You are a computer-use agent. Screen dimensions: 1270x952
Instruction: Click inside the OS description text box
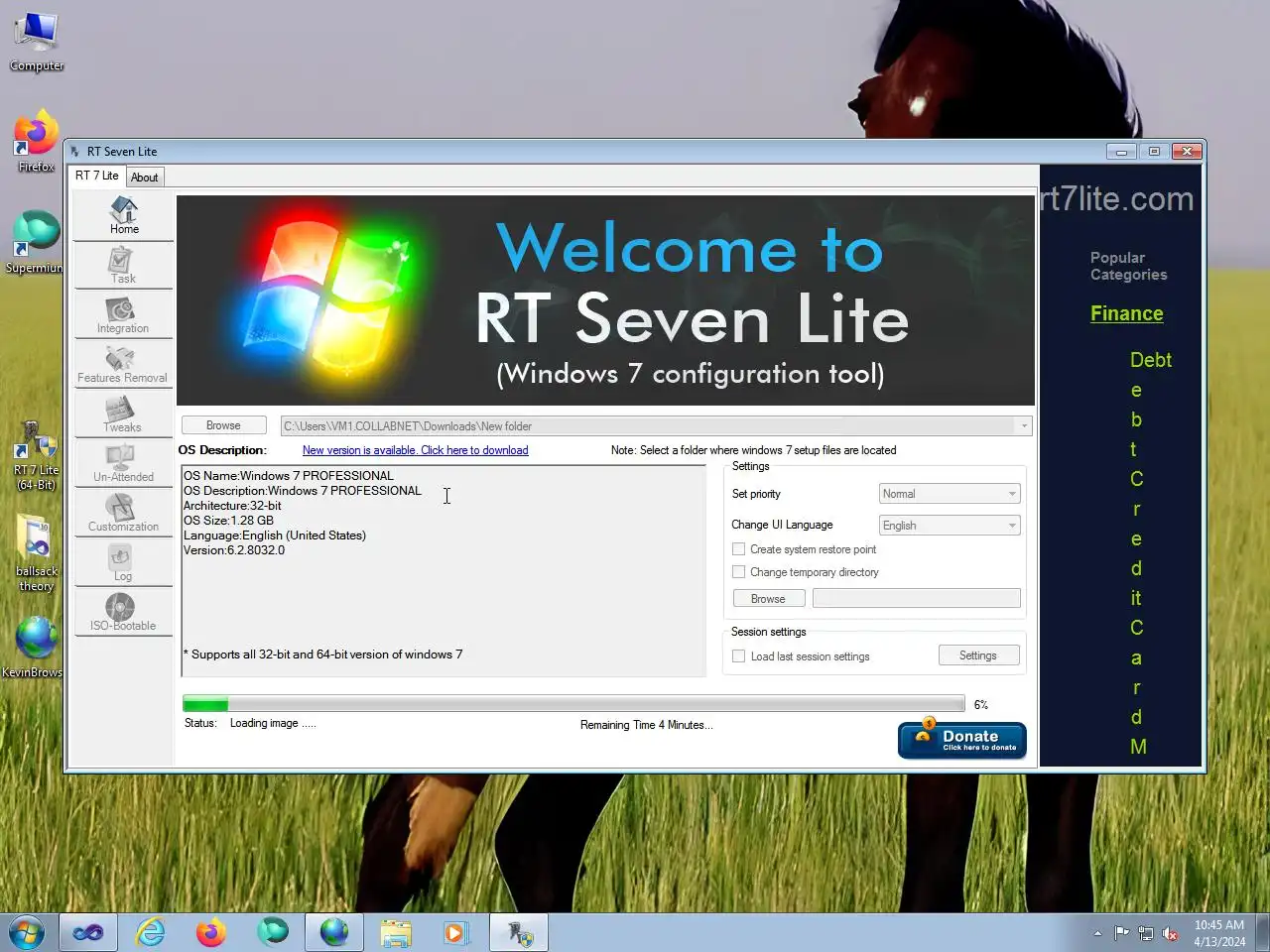pyautogui.click(x=444, y=571)
